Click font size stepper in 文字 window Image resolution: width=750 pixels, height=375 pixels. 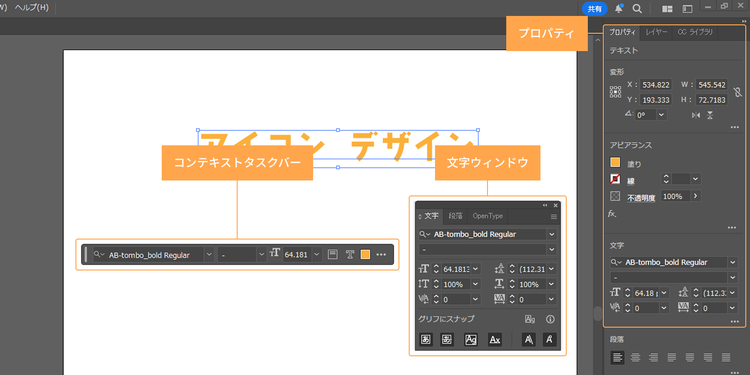click(436, 269)
